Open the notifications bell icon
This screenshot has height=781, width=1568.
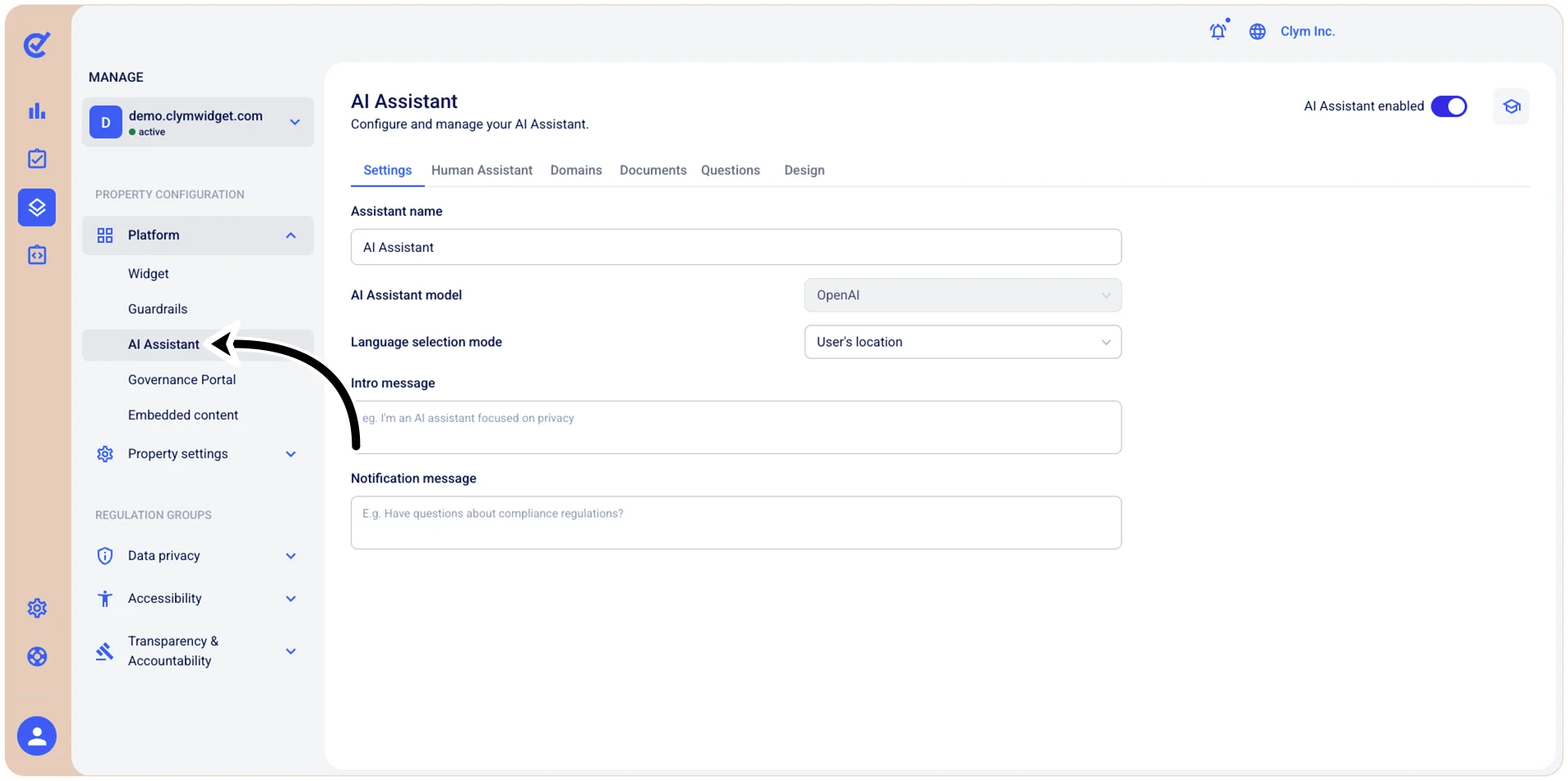pos(1219,31)
